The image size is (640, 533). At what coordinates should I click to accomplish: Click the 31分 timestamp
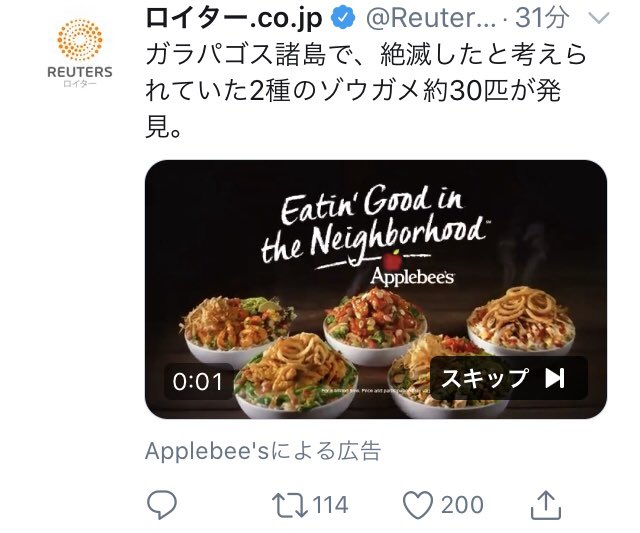tap(542, 18)
